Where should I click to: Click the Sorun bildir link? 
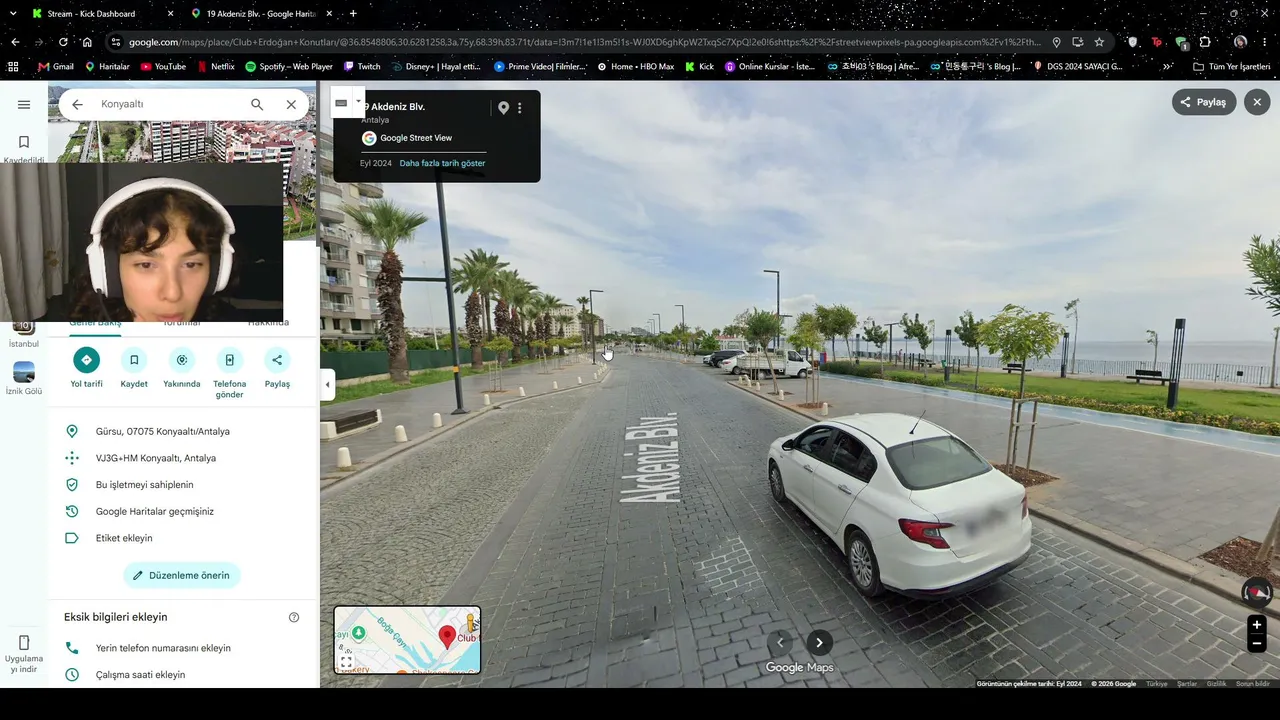1253,684
